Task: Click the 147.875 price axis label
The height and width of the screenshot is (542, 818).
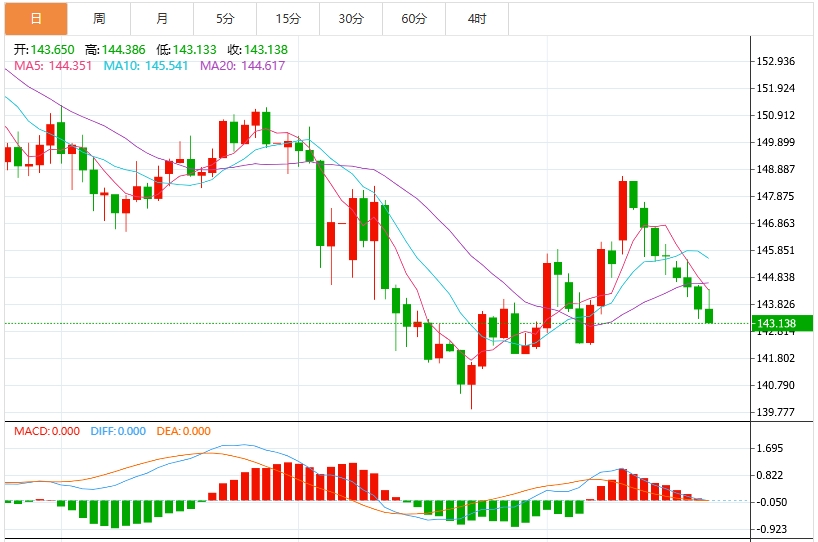Action: pyautogui.click(x=776, y=197)
